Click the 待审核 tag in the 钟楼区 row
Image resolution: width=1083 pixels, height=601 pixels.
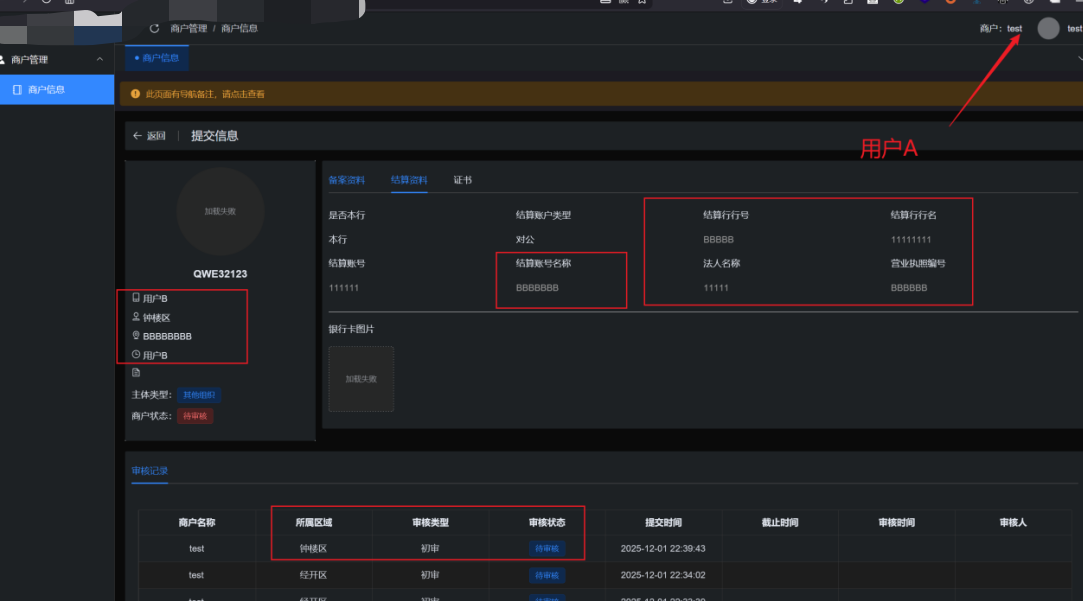[547, 548]
